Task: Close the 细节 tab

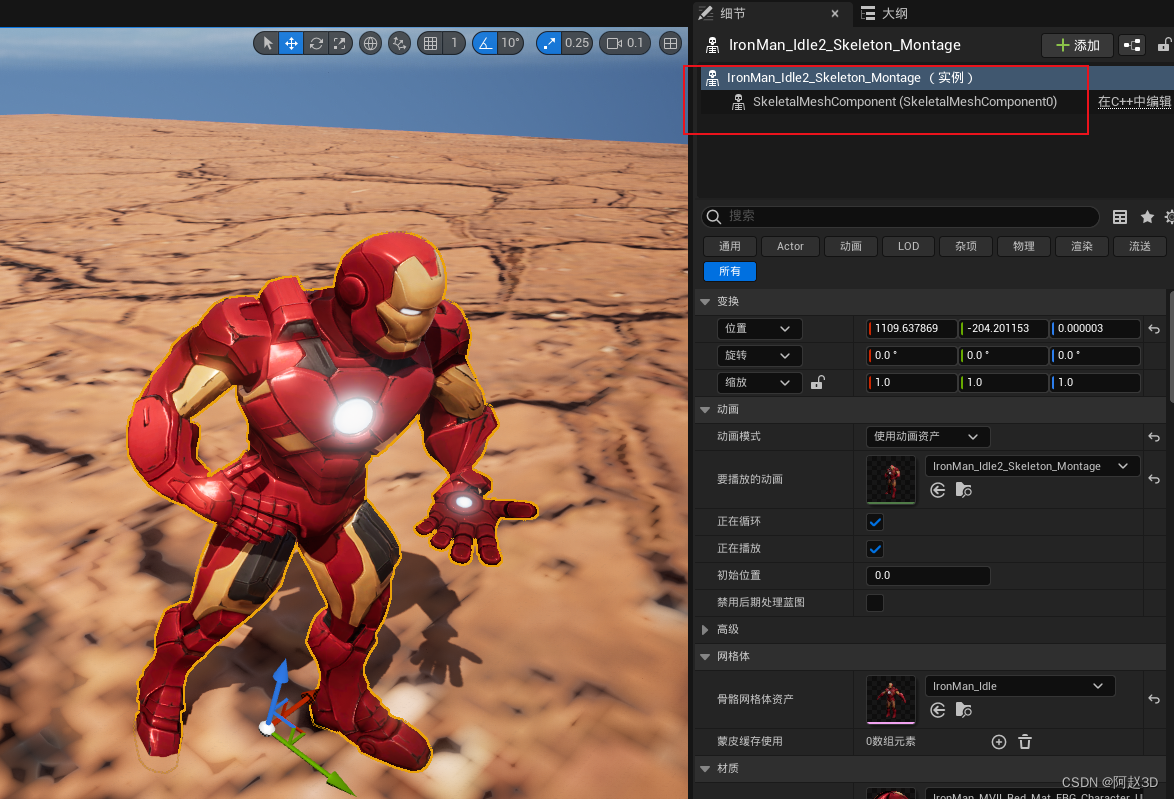Action: (835, 13)
